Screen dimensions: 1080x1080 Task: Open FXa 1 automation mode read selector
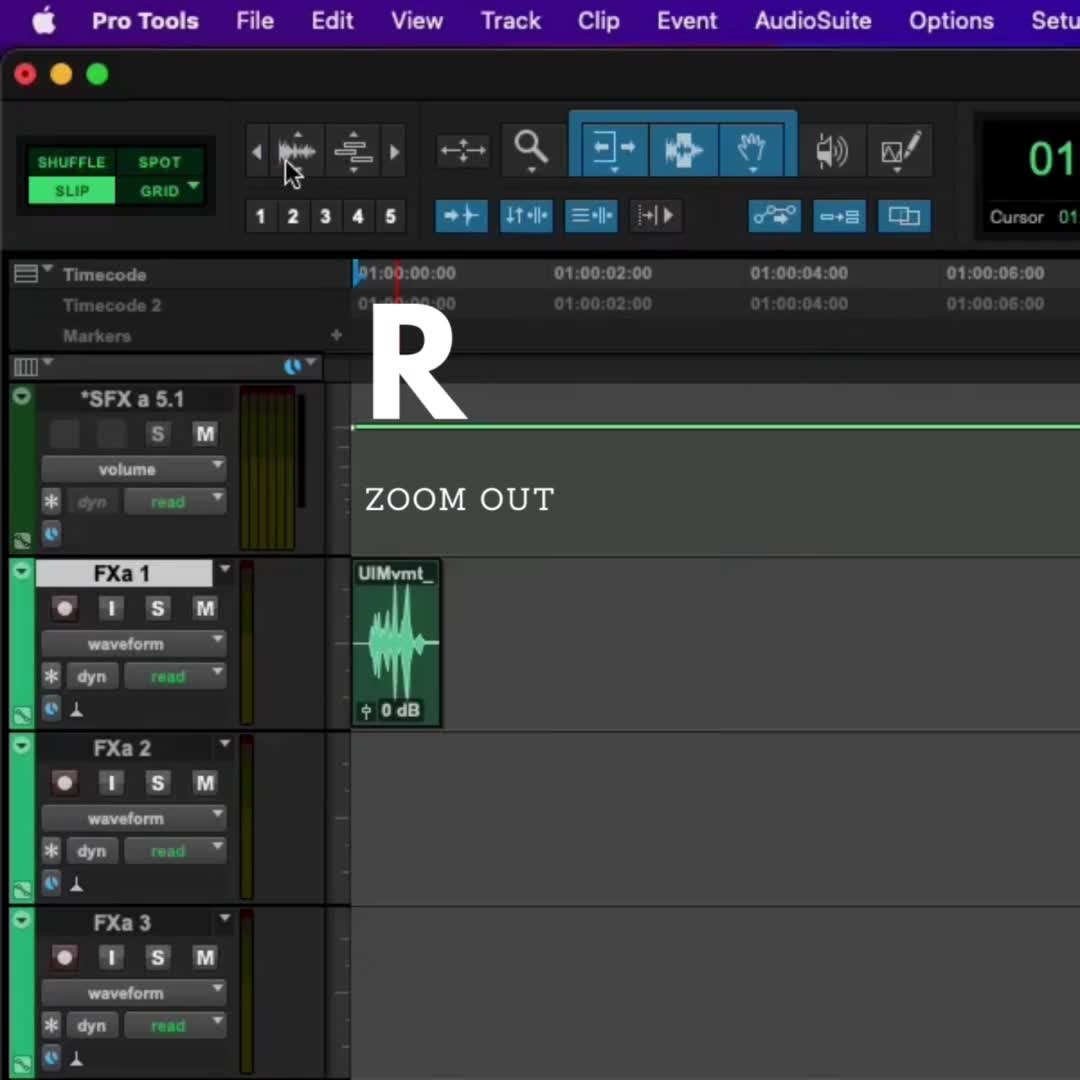coord(176,676)
